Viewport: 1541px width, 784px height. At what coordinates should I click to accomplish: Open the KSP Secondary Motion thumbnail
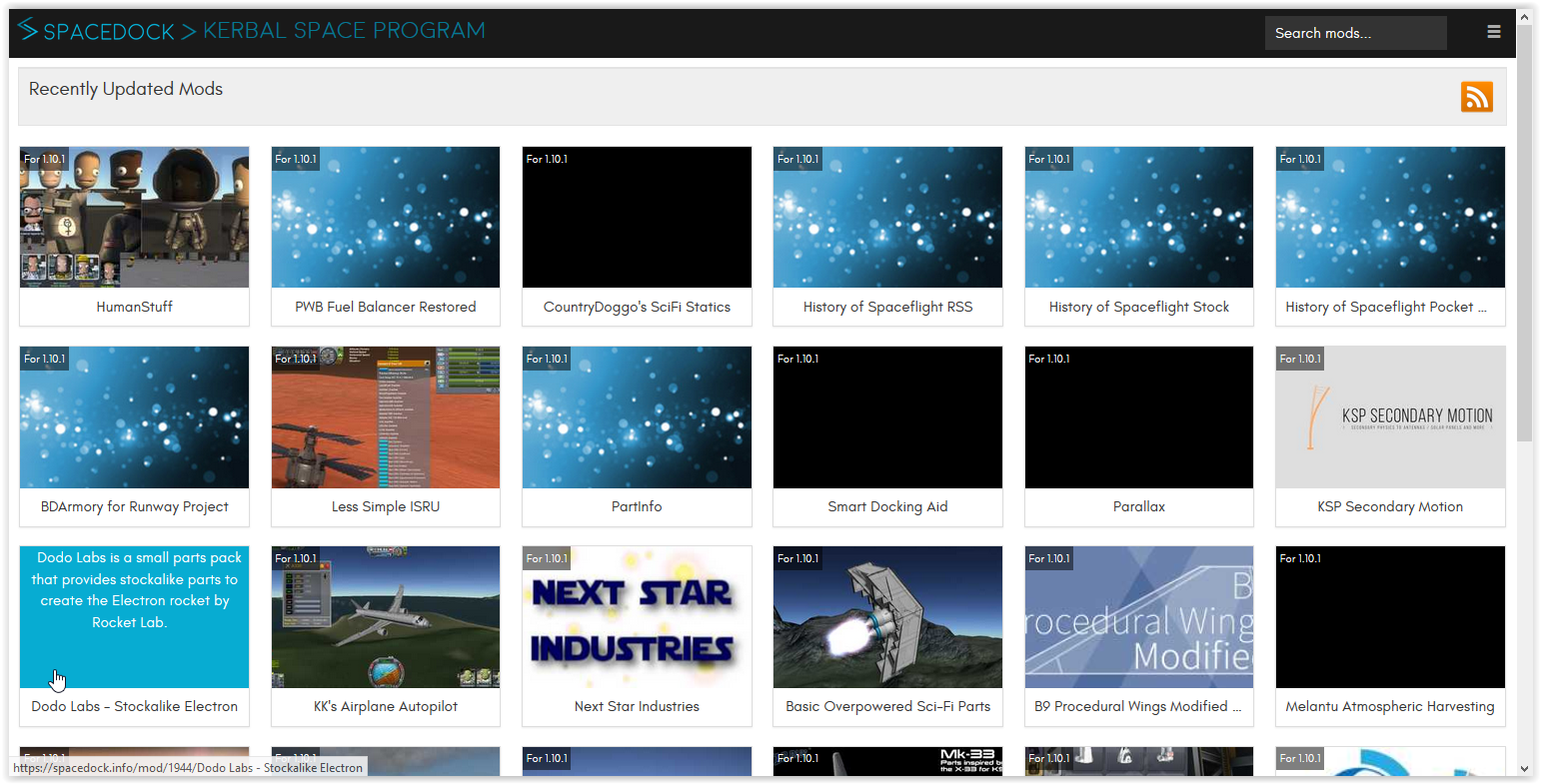coord(1390,416)
